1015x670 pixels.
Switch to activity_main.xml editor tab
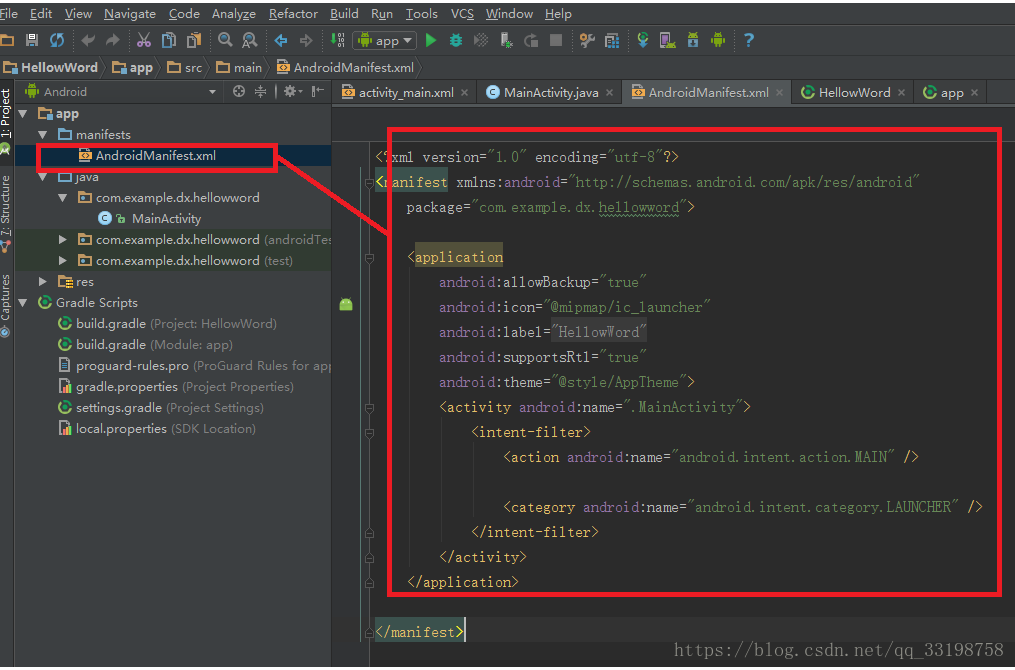pyautogui.click(x=405, y=93)
